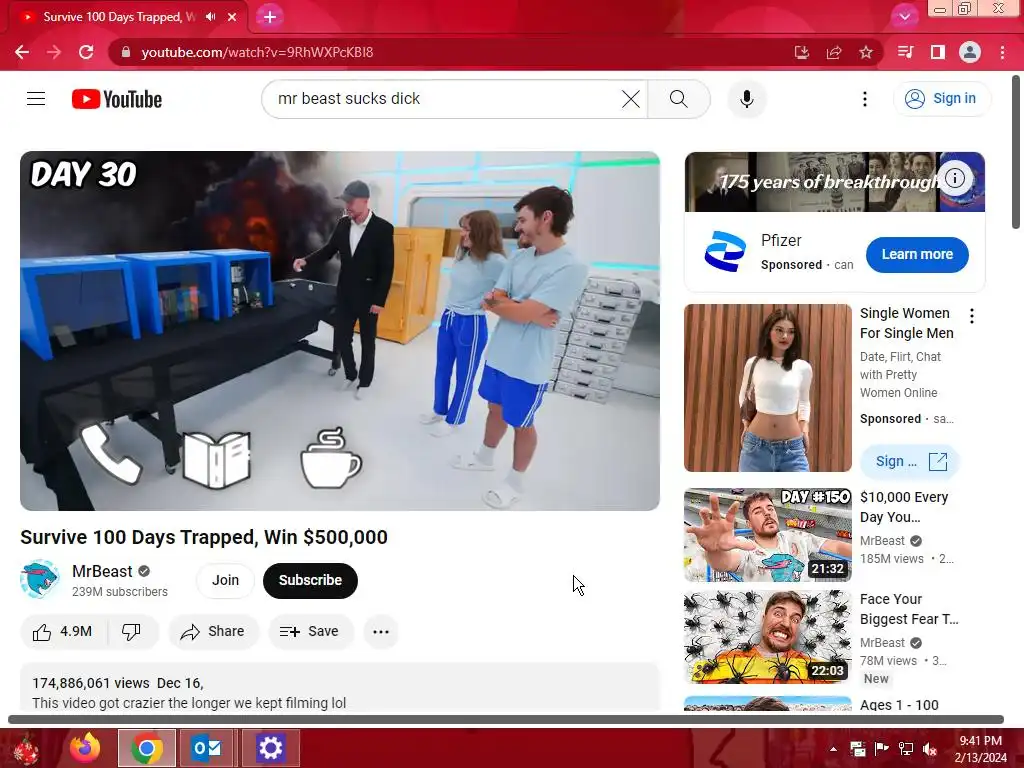1024x768 pixels.
Task: Open the YouTube hamburger guide menu
Action: 36,99
